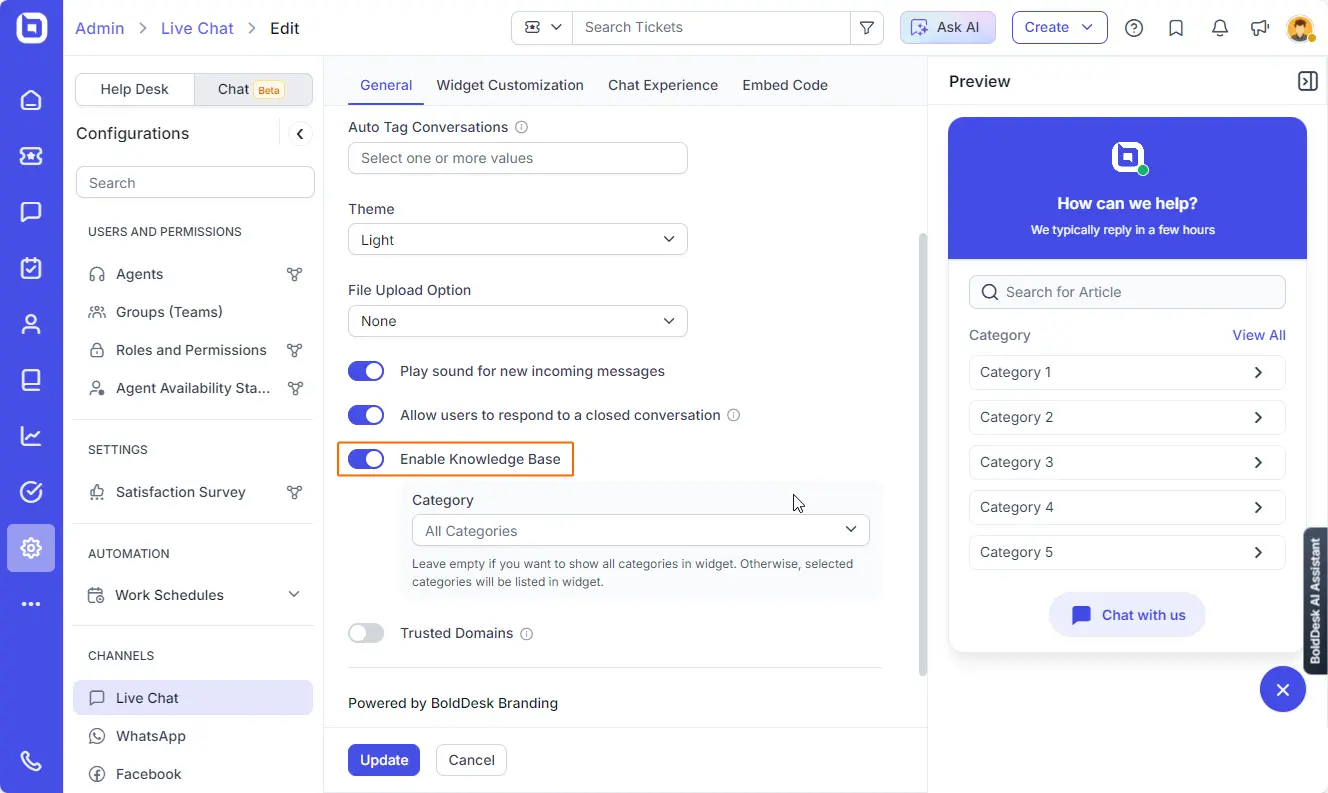Open the circled checkmark icon in sidebar
Viewport: 1328px width, 793px height.
[x=31, y=492]
